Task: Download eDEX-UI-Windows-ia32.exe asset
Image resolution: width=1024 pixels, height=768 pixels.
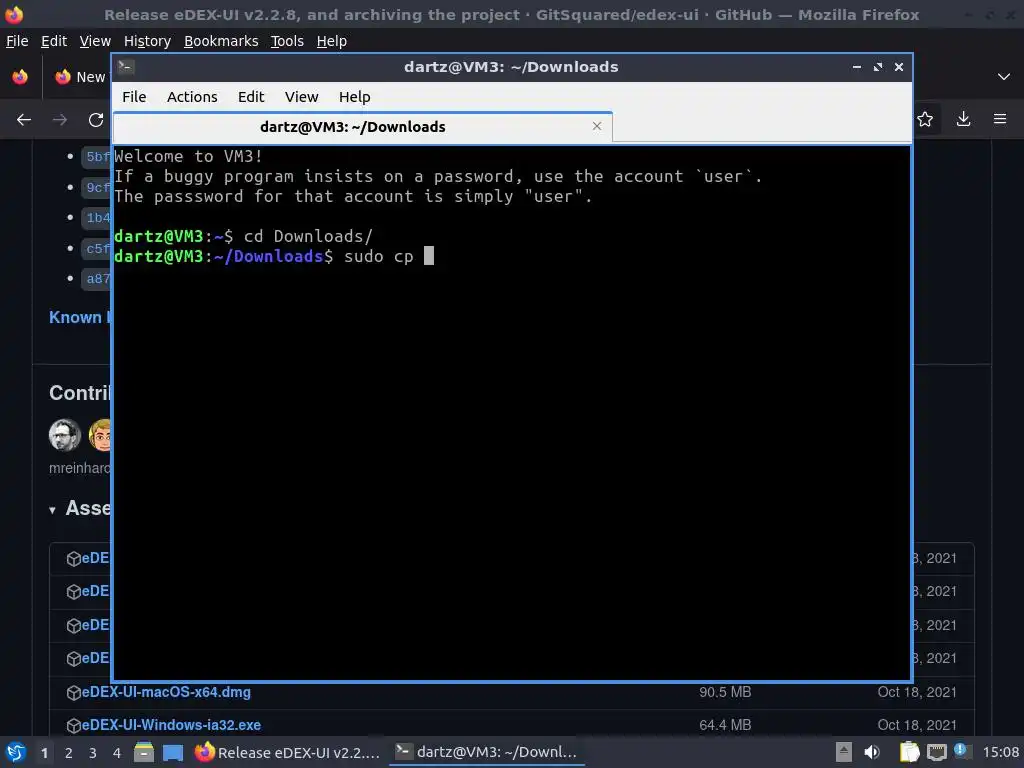Action: click(x=171, y=725)
